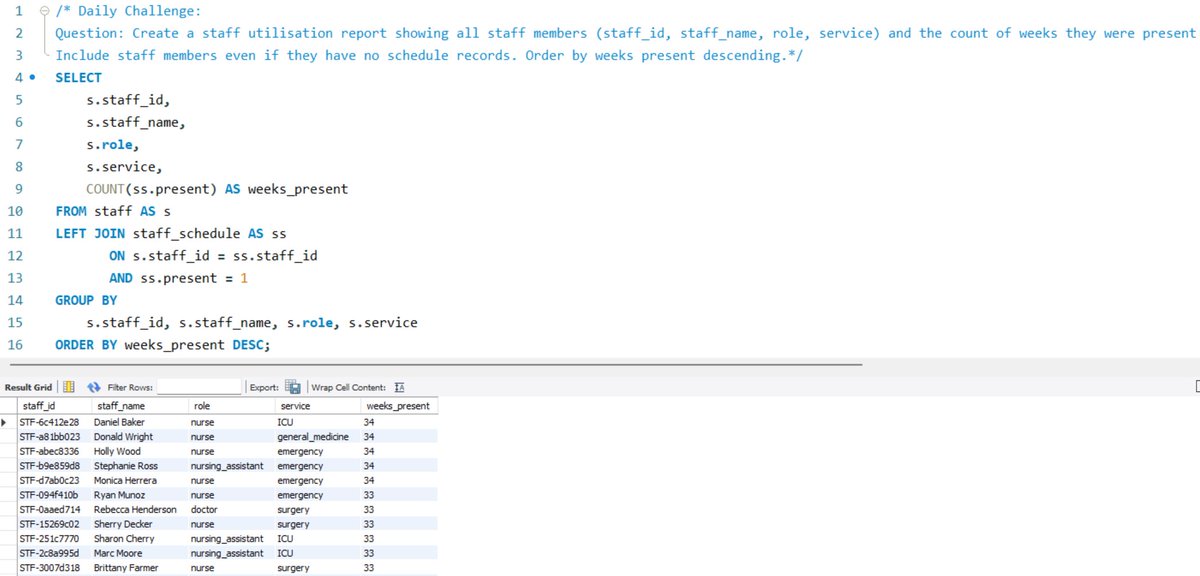Select cell STF-2c8a995d
Viewport: 1200px width, 576px height.
coord(54,553)
